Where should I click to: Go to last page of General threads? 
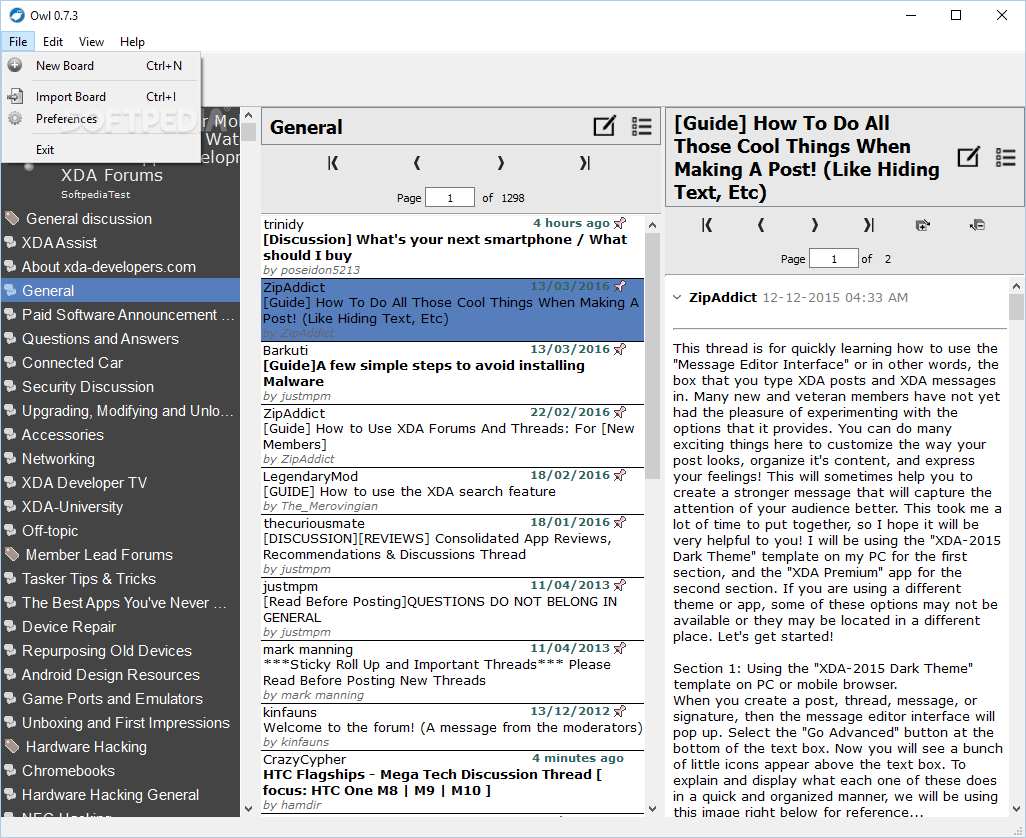(584, 163)
